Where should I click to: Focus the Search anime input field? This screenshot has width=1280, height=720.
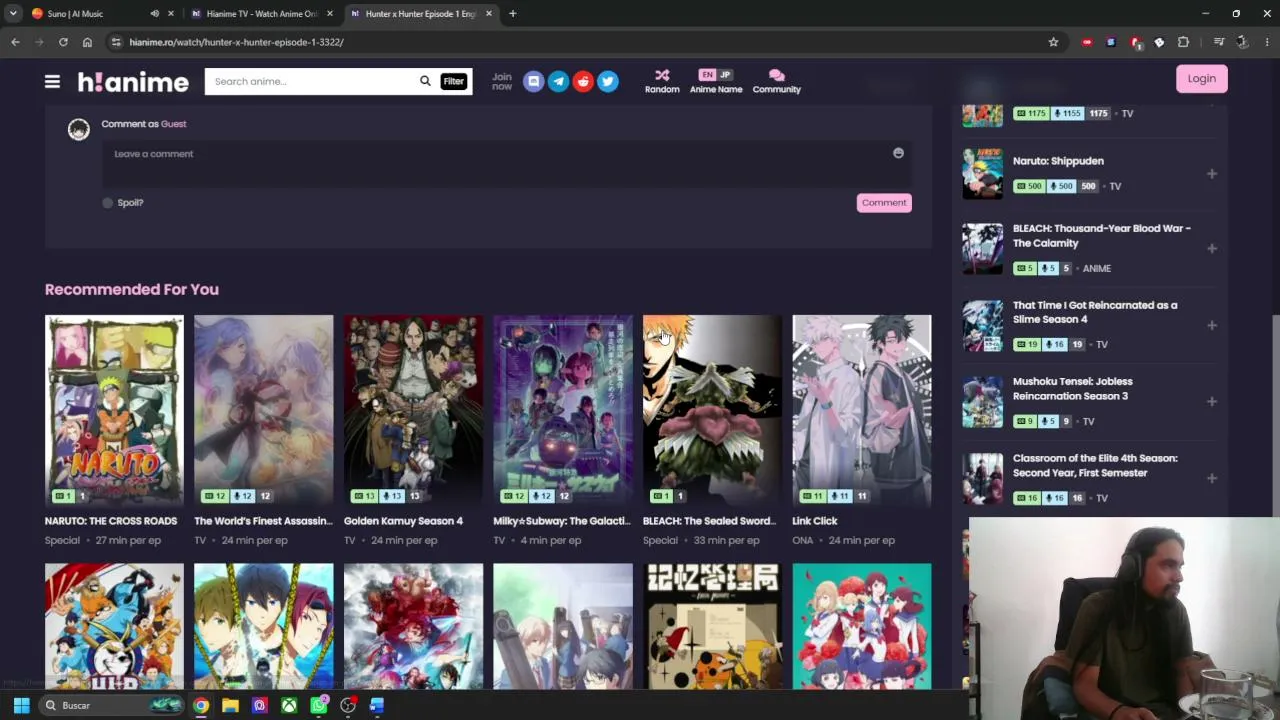point(310,81)
